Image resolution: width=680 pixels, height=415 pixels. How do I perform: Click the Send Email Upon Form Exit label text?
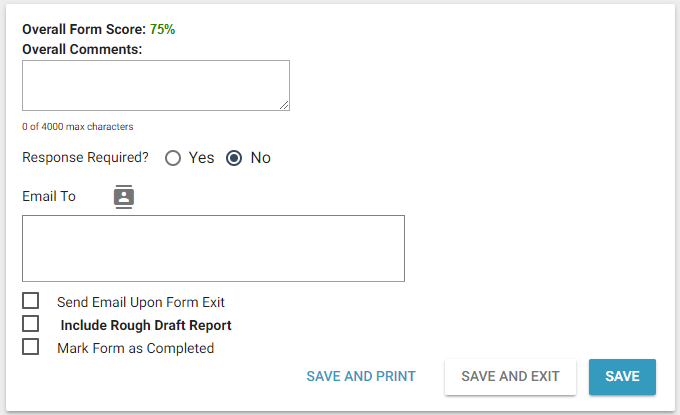(x=141, y=302)
